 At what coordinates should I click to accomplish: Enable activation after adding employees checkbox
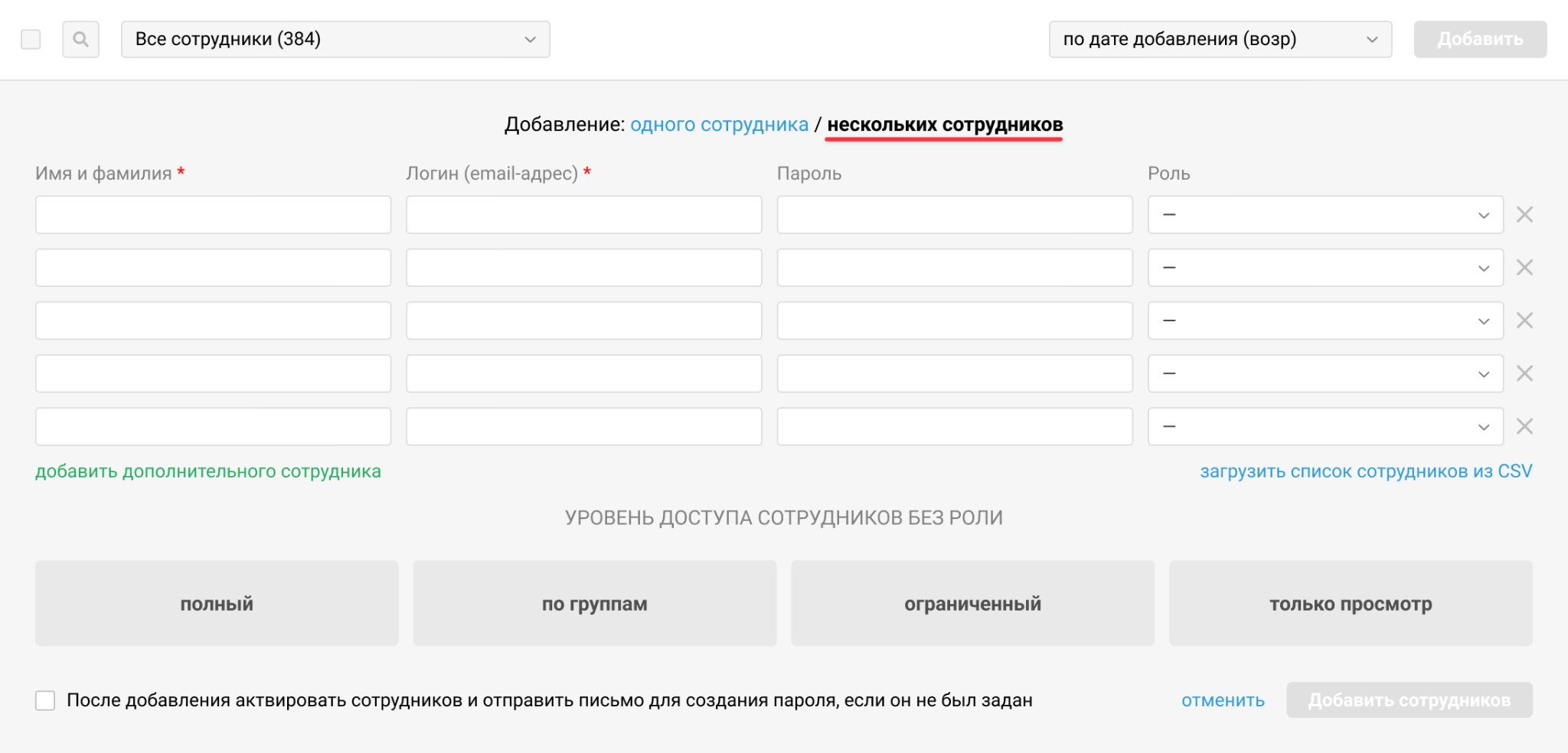[x=45, y=700]
